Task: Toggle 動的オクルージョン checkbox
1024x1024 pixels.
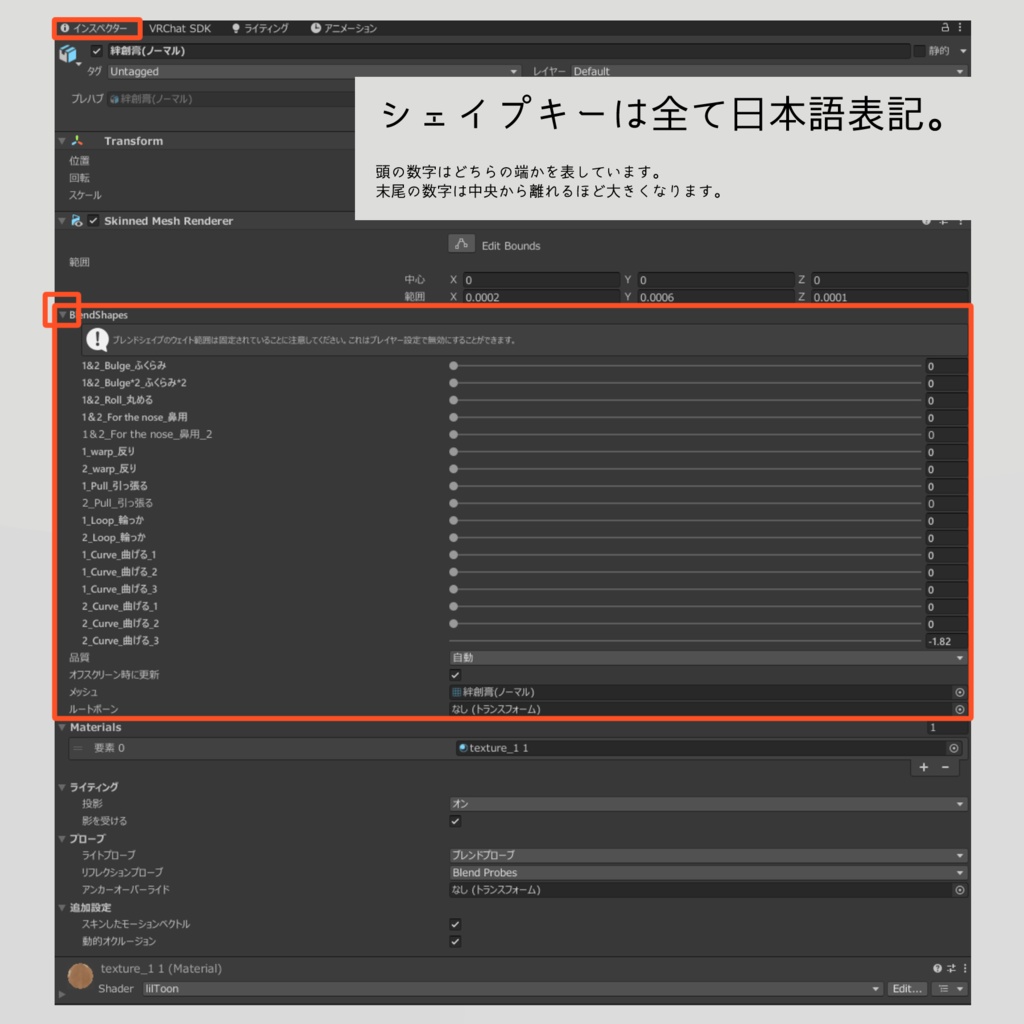Action: click(455, 942)
